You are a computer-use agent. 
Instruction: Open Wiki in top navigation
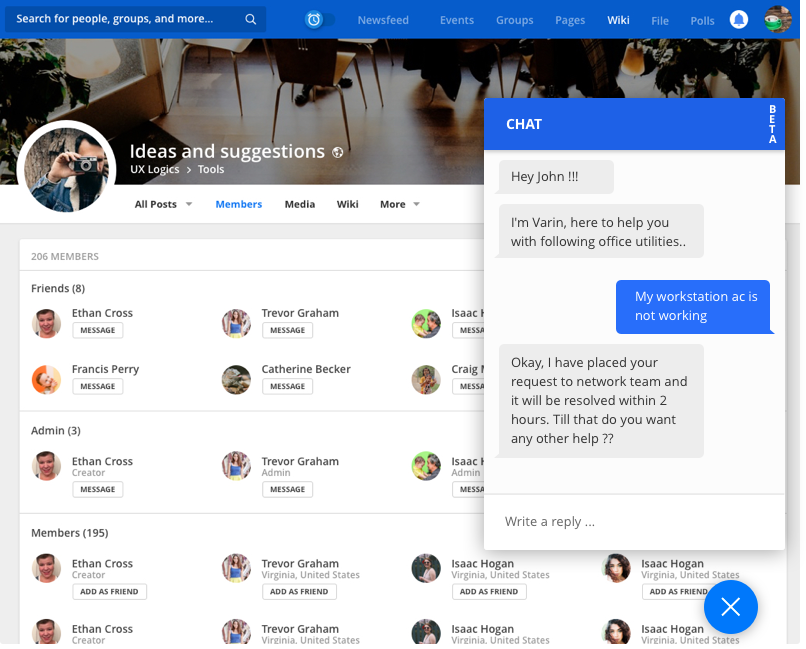[x=618, y=20]
